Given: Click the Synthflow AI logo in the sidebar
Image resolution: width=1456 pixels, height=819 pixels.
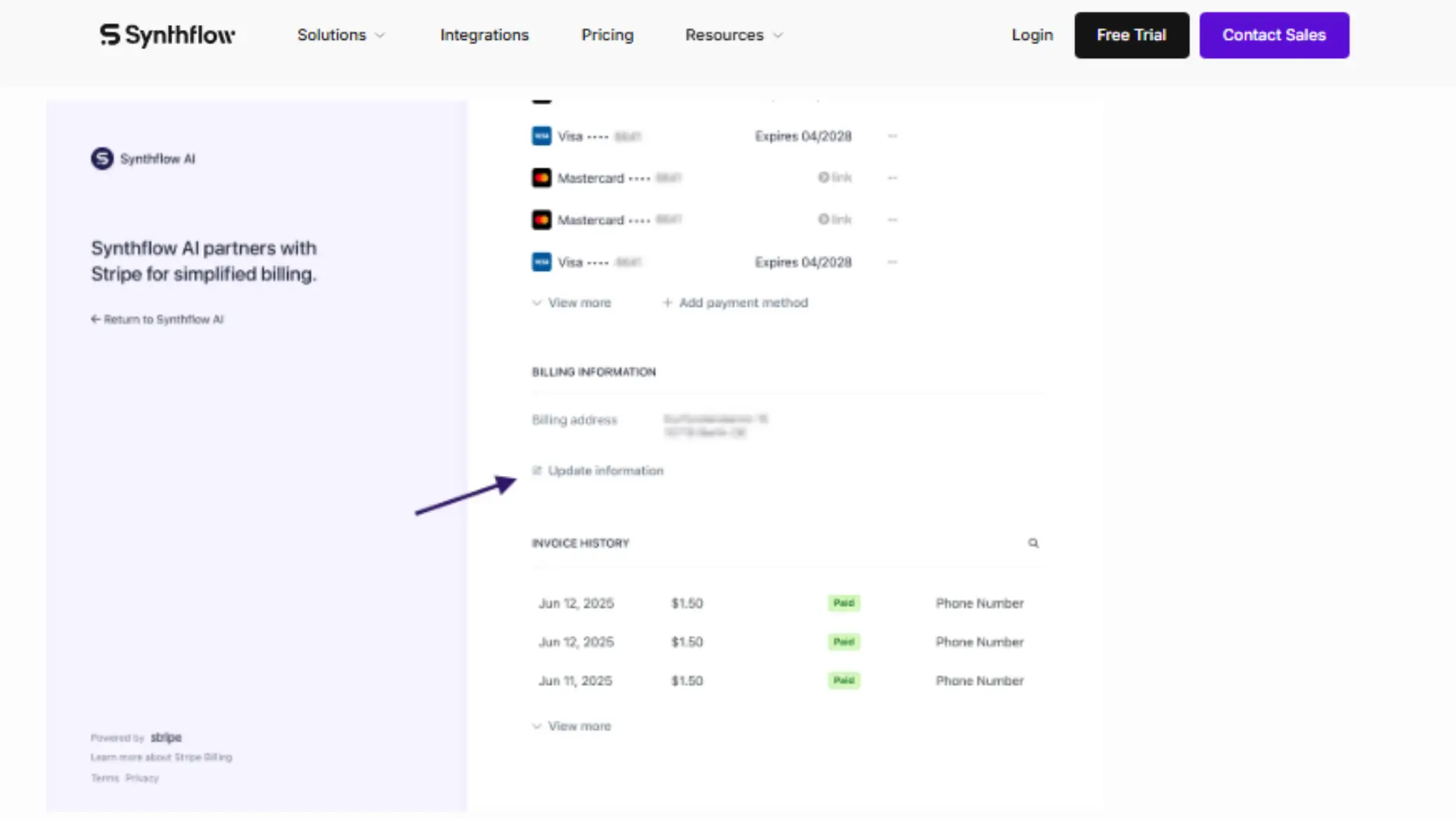Looking at the screenshot, I should (x=101, y=159).
